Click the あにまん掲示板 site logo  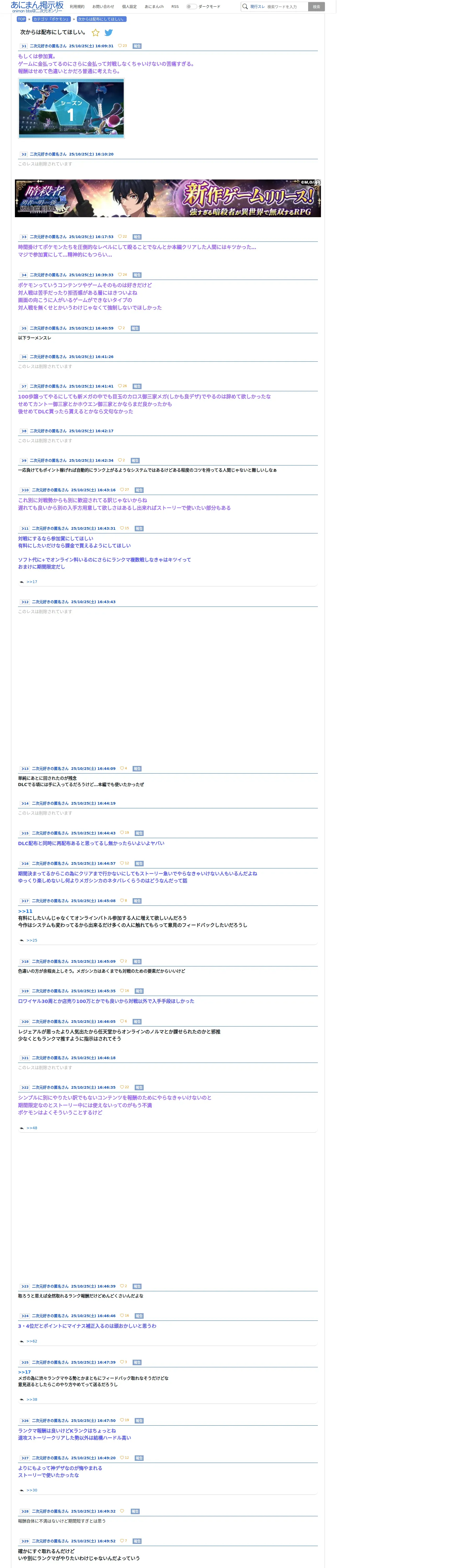[37, 7]
